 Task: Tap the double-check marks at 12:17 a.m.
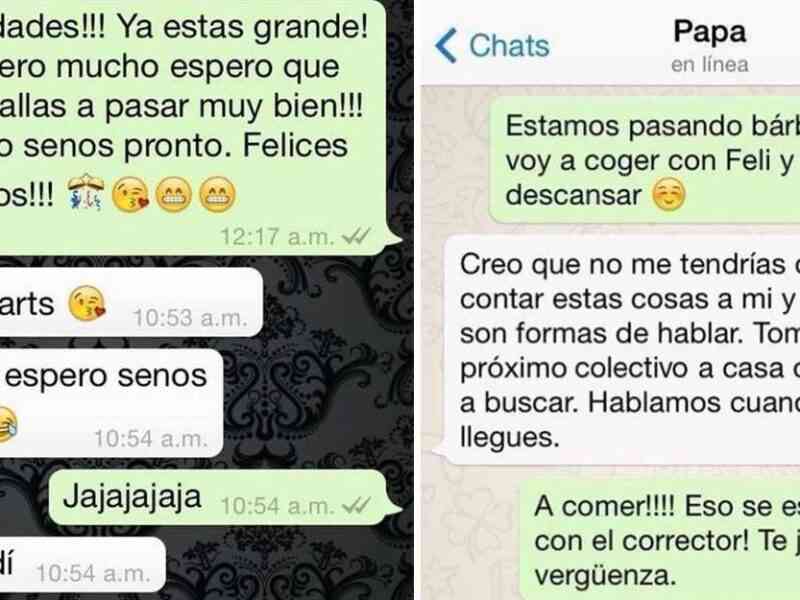[356, 236]
